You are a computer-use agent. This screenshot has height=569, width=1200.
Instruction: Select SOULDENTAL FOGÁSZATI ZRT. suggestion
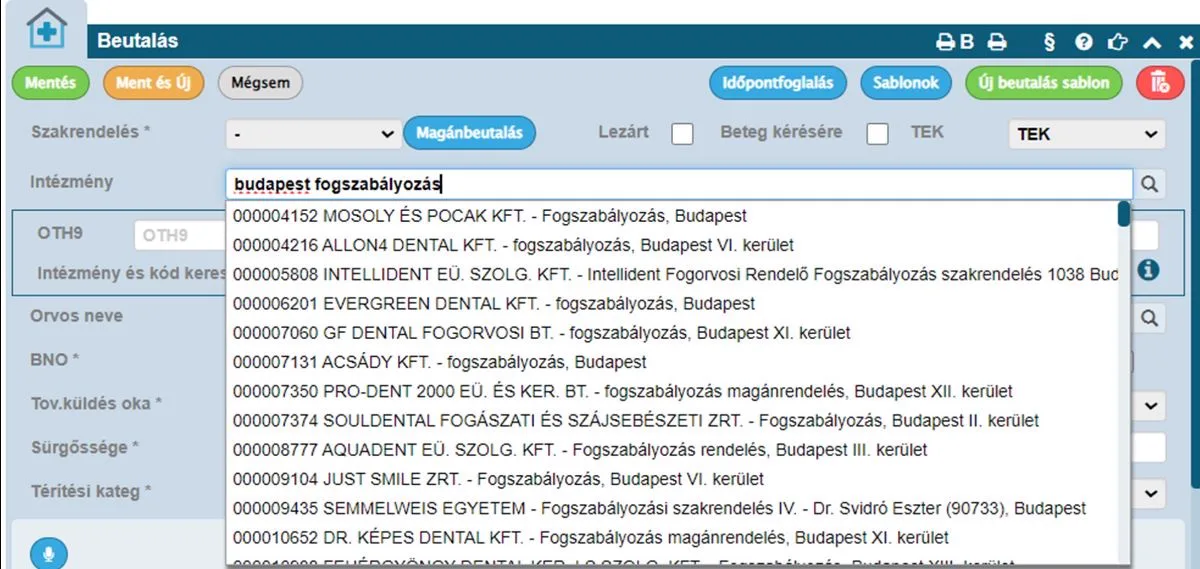tap(671, 421)
